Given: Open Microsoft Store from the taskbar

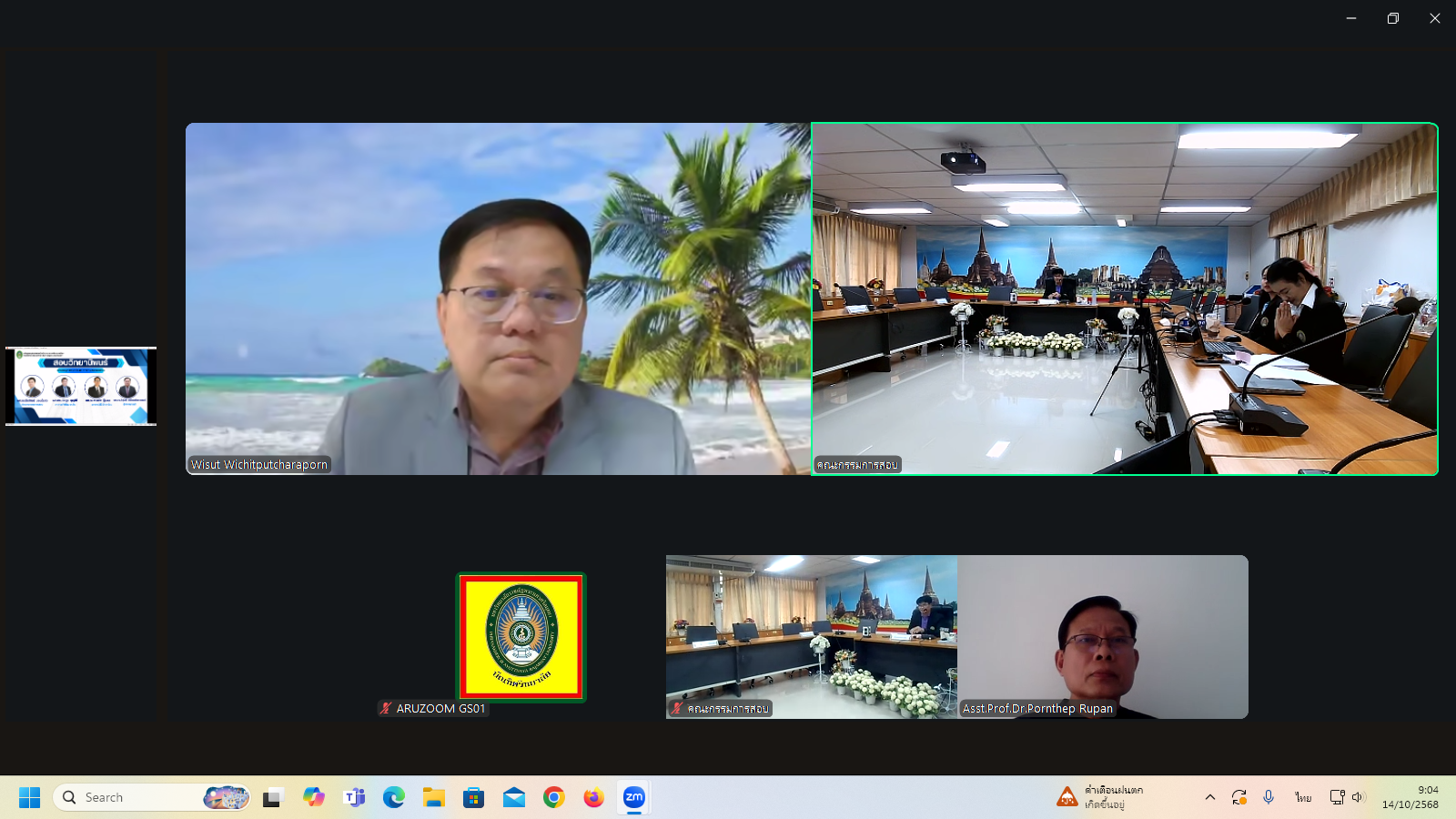Looking at the screenshot, I should point(473,798).
